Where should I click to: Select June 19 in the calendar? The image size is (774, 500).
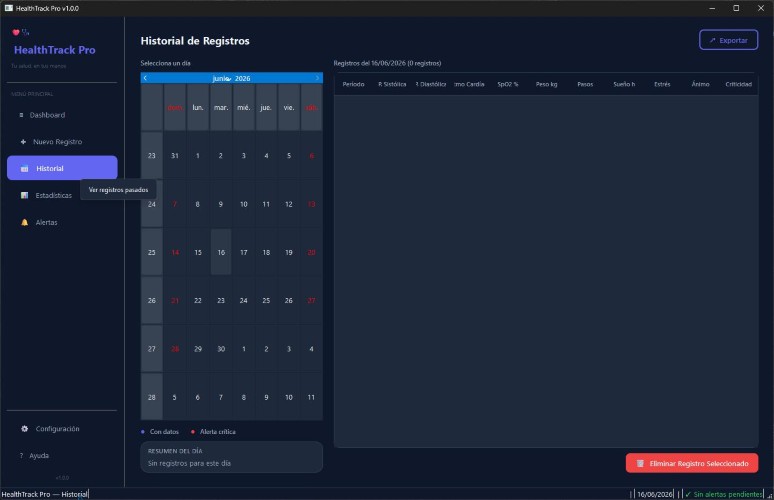289,252
